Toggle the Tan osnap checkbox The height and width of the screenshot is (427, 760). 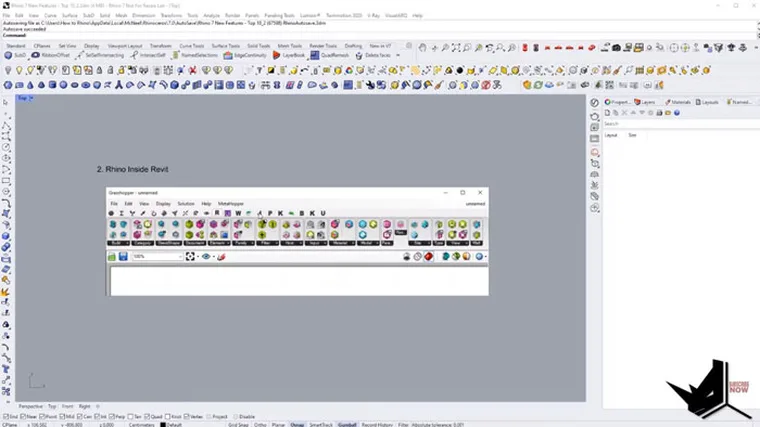point(130,417)
